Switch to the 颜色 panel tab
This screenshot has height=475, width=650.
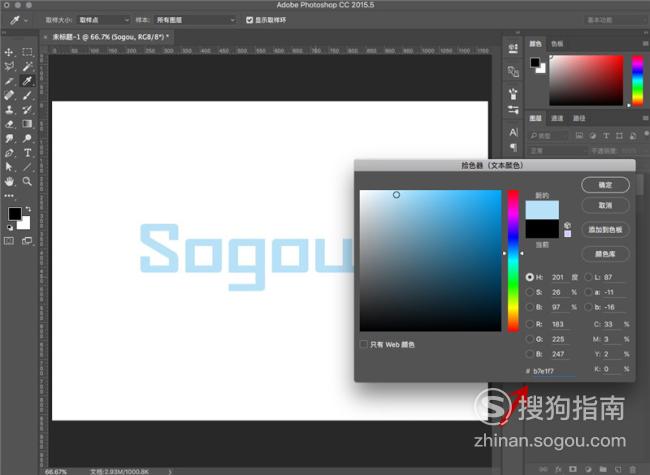[536, 44]
